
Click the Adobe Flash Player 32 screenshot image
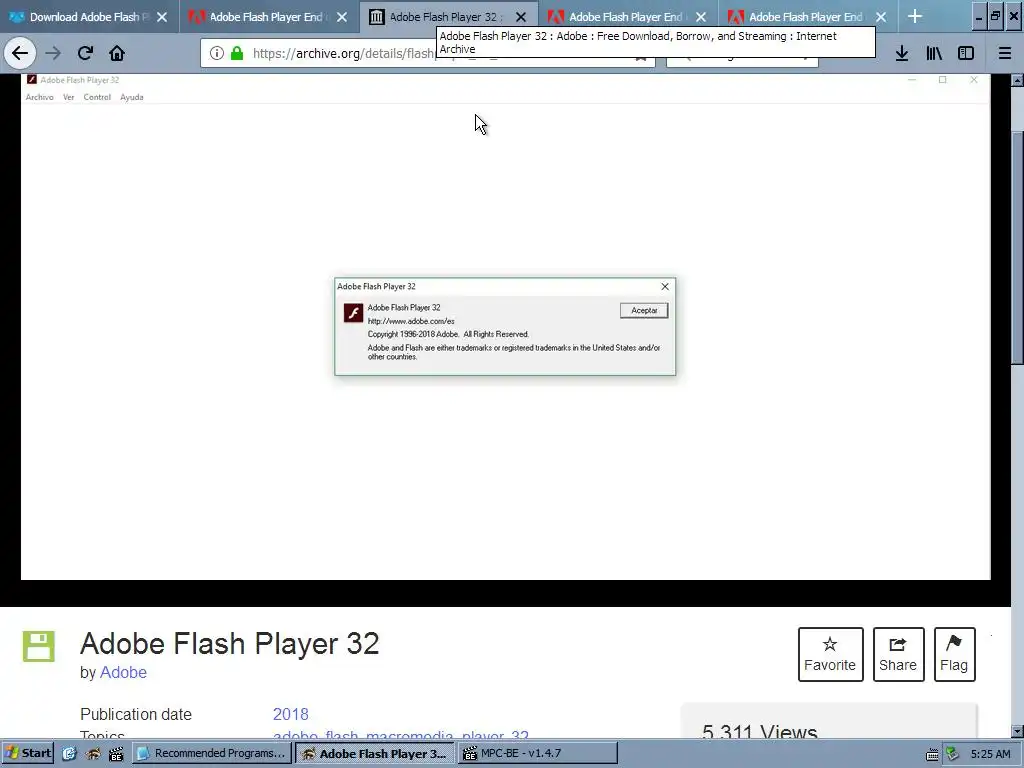tap(505, 327)
